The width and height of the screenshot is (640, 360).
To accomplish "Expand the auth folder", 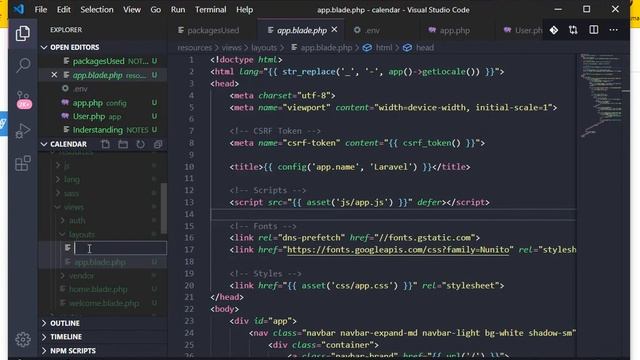I will point(77,220).
